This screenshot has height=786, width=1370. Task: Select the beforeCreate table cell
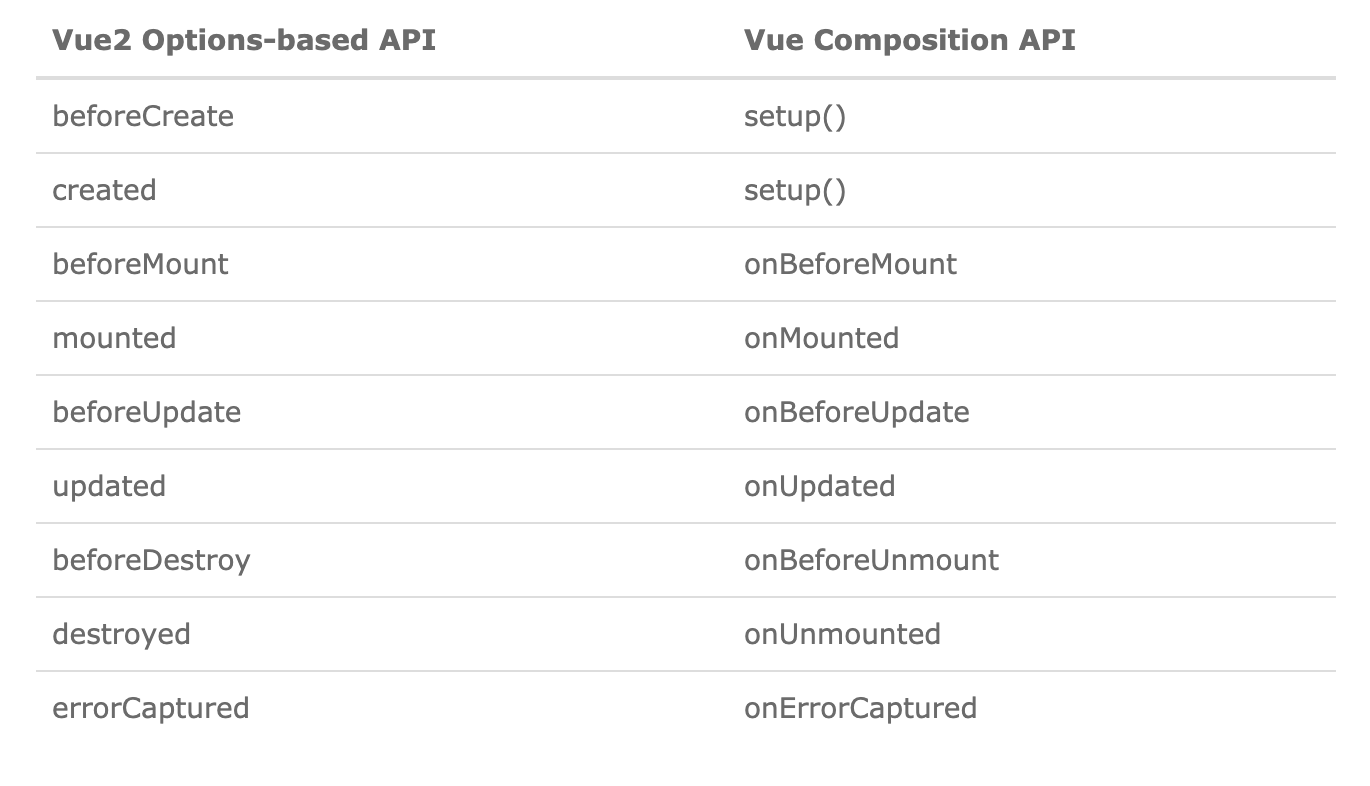pyautogui.click(x=143, y=116)
